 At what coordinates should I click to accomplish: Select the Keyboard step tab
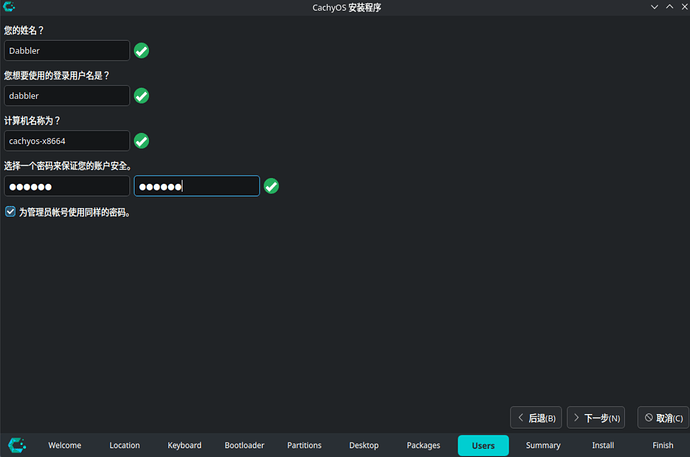(184, 445)
